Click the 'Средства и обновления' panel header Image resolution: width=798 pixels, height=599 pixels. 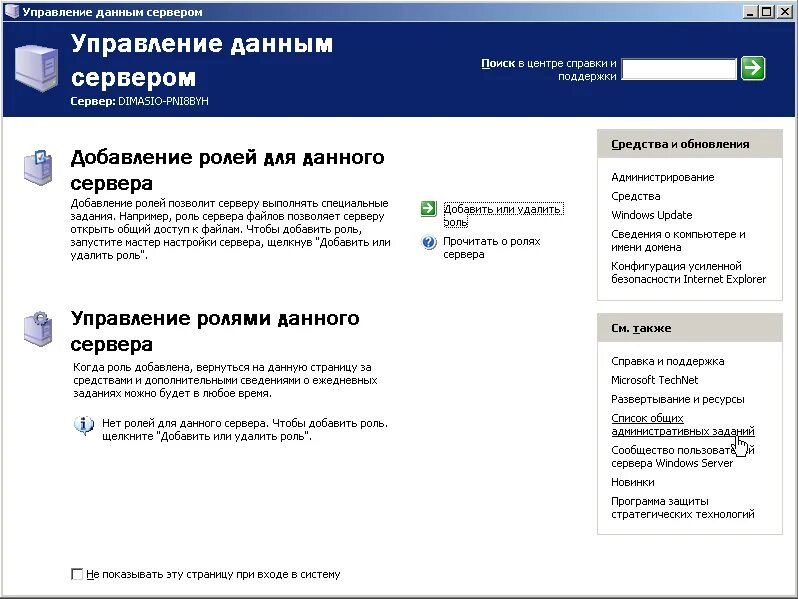pyautogui.click(x=690, y=144)
